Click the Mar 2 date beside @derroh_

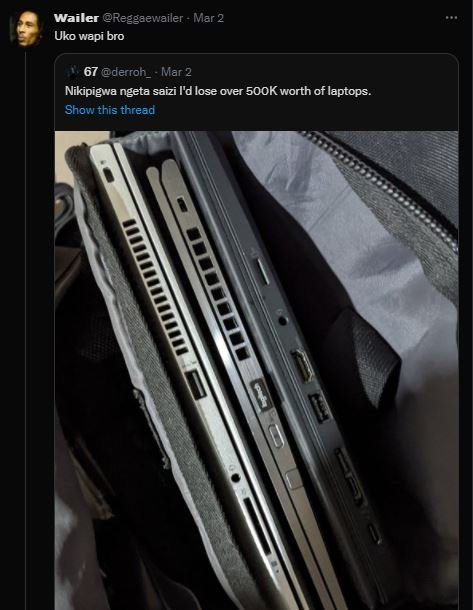coord(176,72)
